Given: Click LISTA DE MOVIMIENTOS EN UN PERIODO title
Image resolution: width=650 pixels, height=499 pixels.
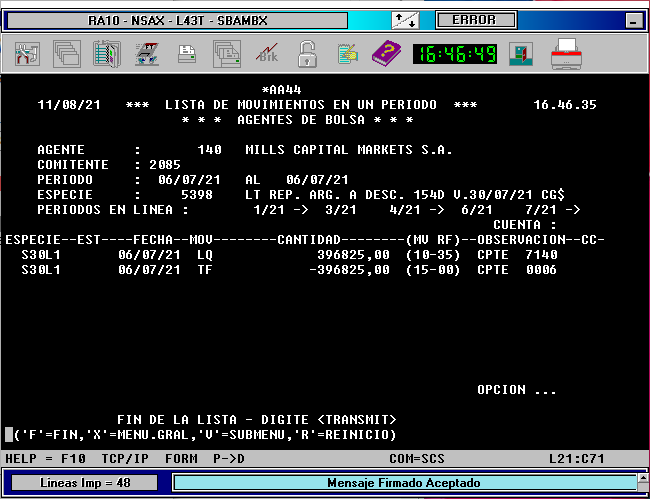Looking at the screenshot, I should (x=301, y=105).
